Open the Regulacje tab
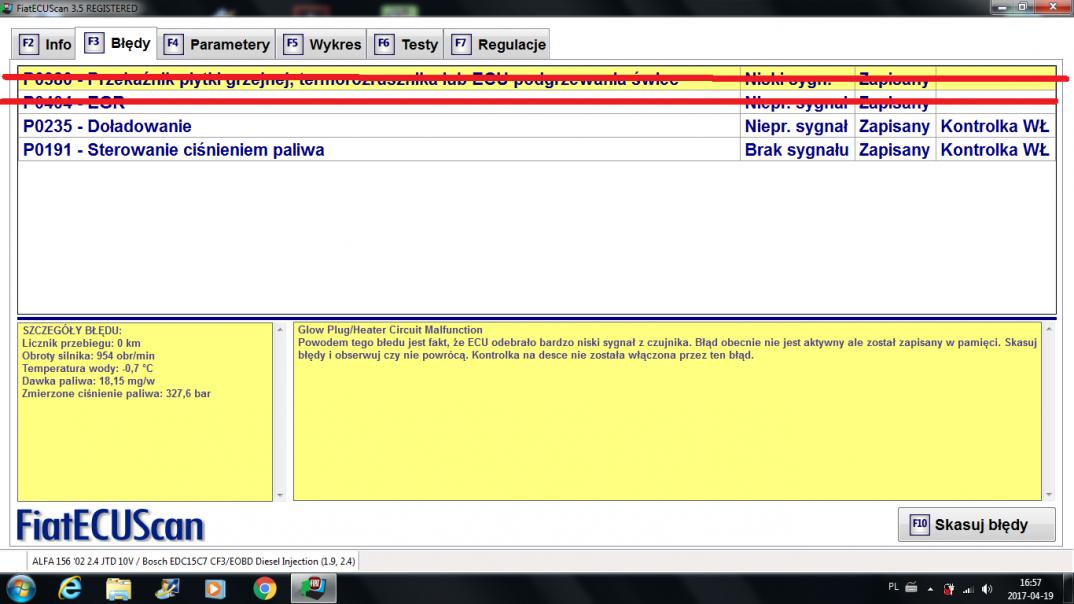This screenshot has height=604, width=1074. [x=498, y=45]
